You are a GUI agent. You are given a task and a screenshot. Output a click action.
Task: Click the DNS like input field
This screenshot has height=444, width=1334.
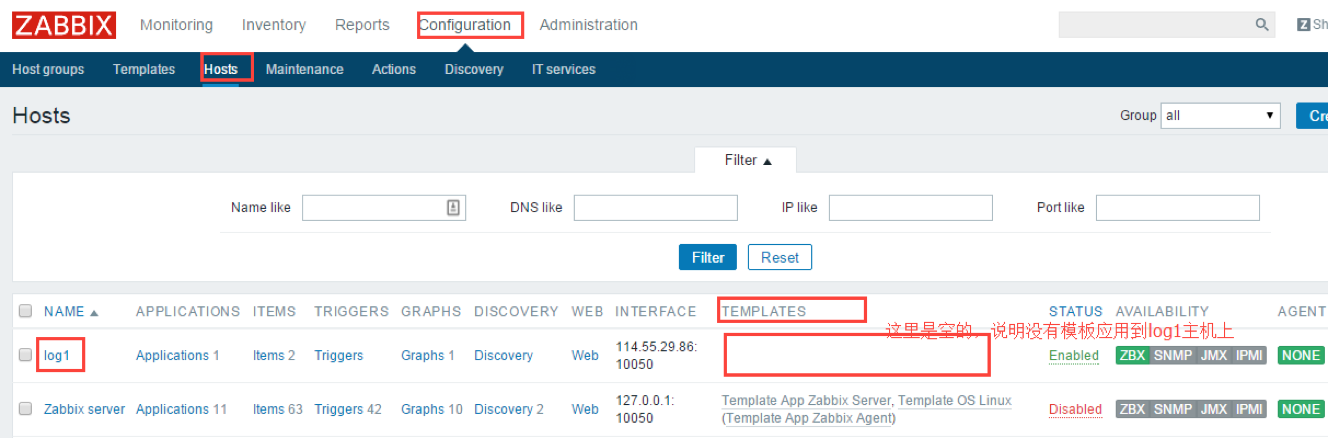point(655,207)
